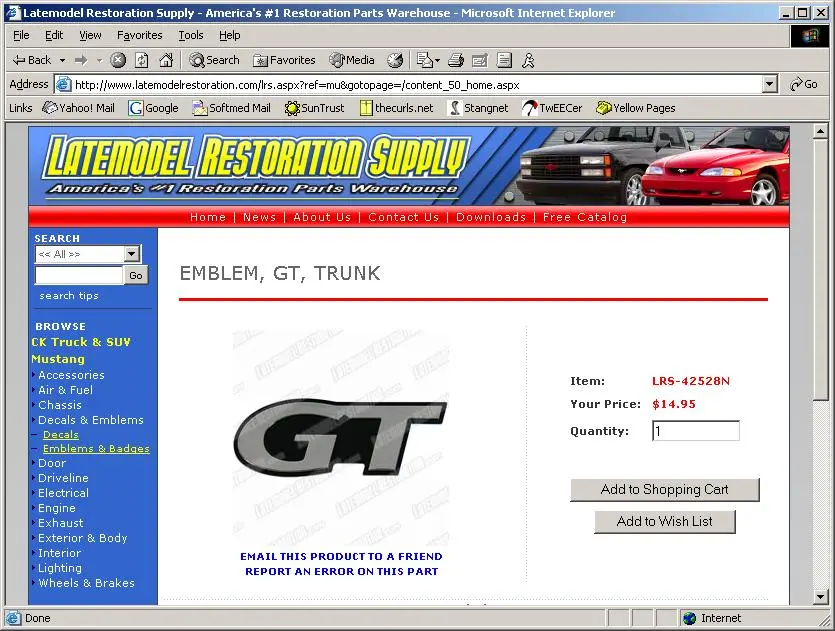Open the Edit menu
Image resolution: width=835 pixels, height=631 pixels.
54,35
